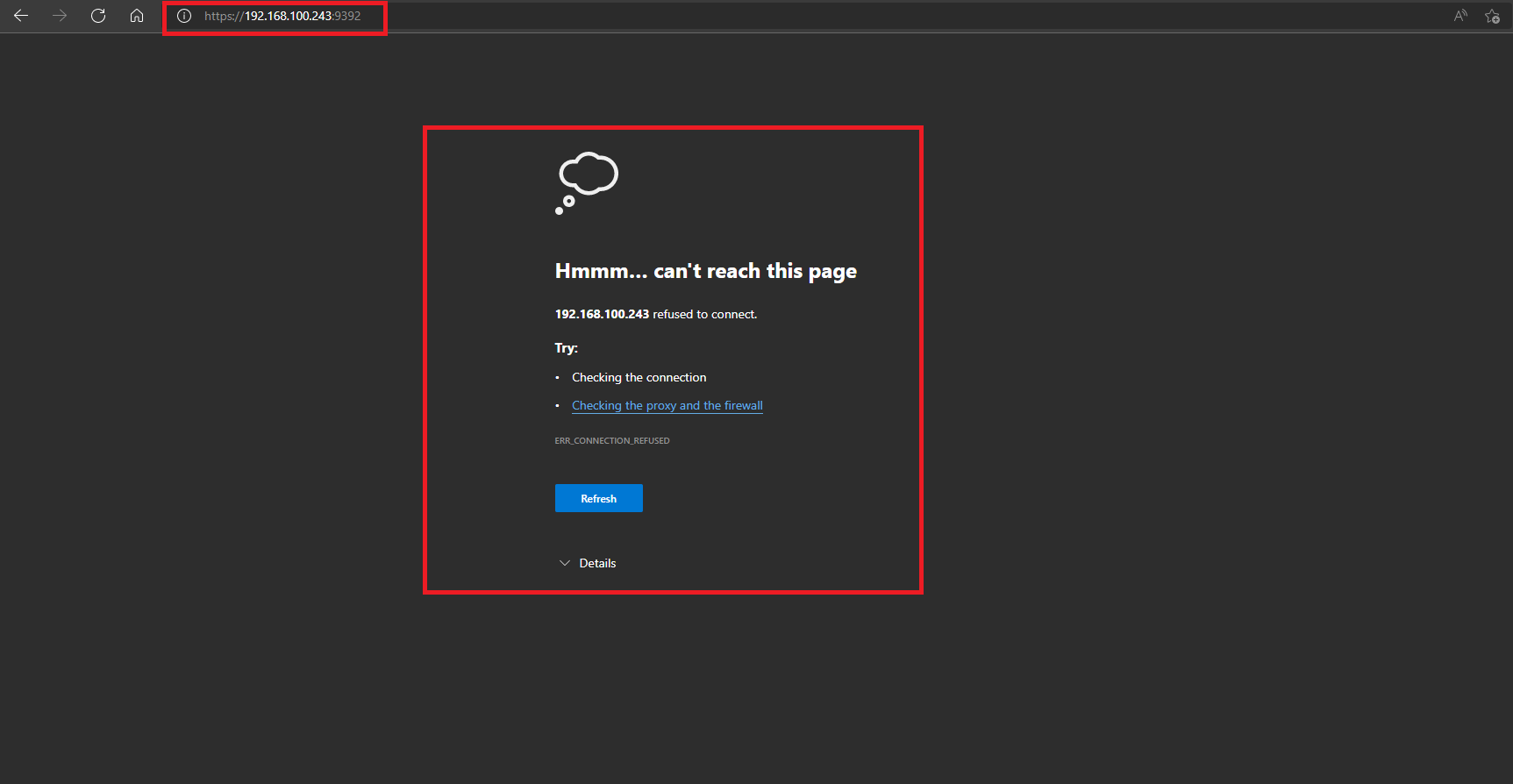The height and width of the screenshot is (784, 1513).
Task: Open the home page via house icon
Action: pos(137,16)
